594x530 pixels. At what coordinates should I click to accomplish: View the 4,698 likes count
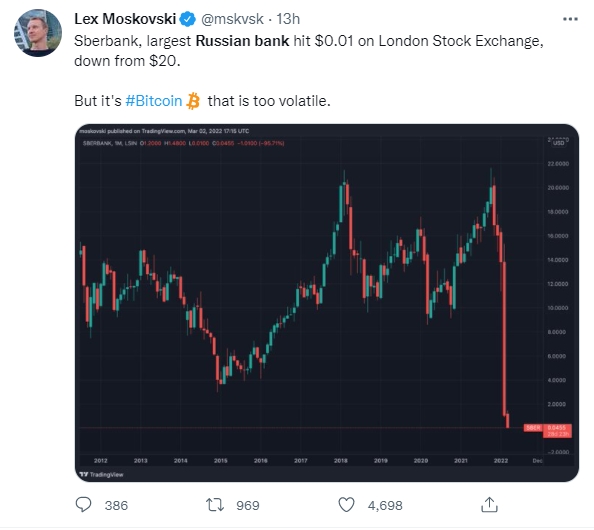tap(385, 505)
